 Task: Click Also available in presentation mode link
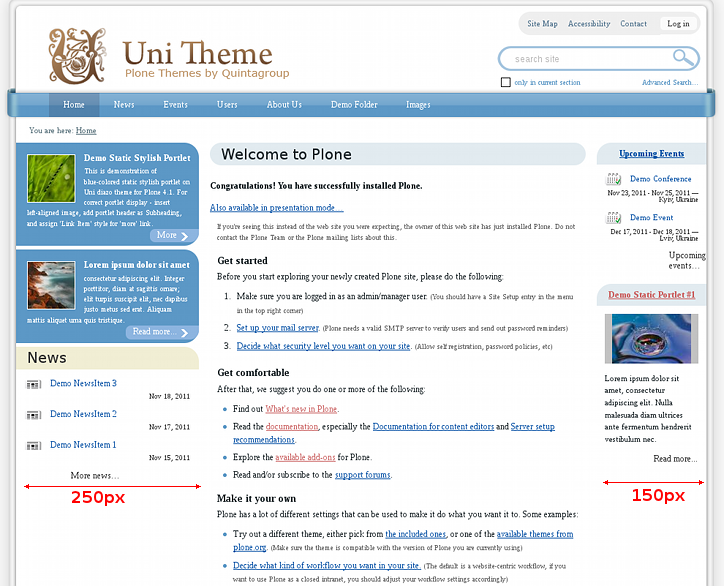point(277,208)
